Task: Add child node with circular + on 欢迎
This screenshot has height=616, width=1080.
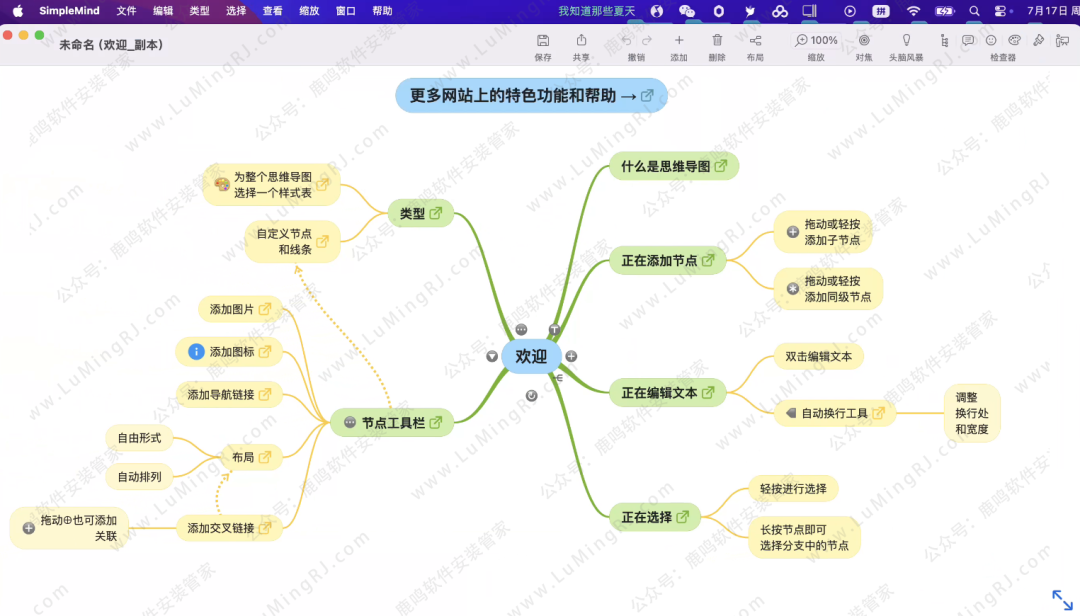Action: tap(571, 356)
